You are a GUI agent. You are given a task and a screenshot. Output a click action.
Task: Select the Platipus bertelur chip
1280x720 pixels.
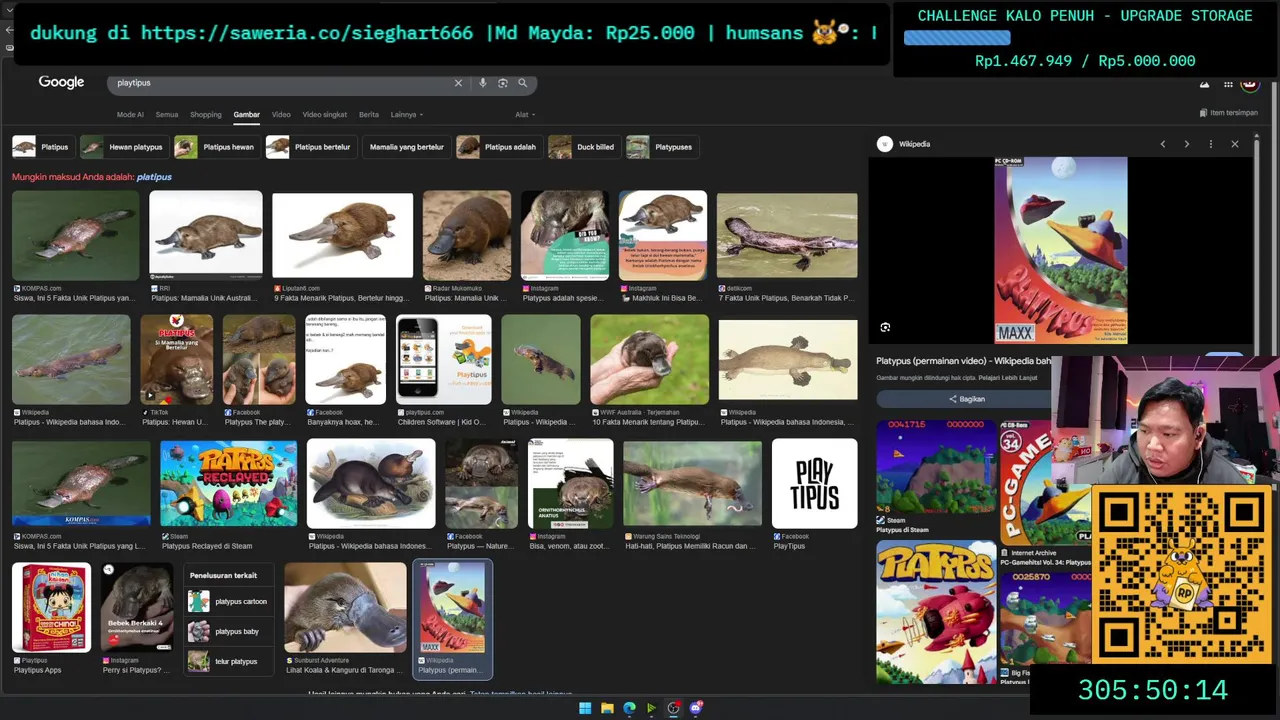[x=310, y=147]
